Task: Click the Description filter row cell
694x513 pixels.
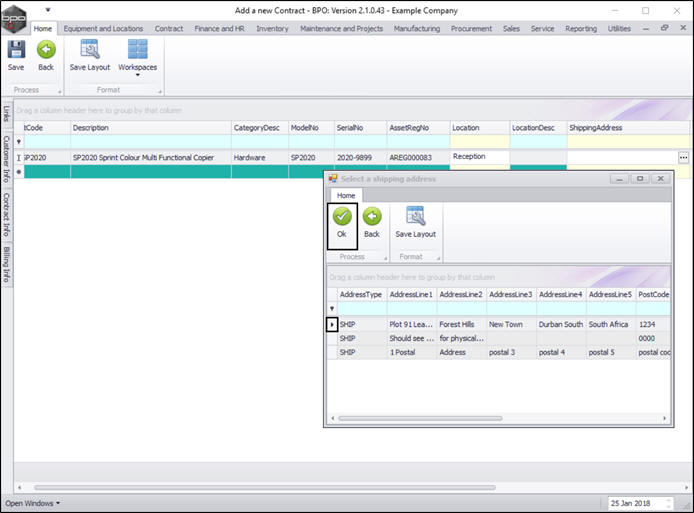Action: pos(150,142)
